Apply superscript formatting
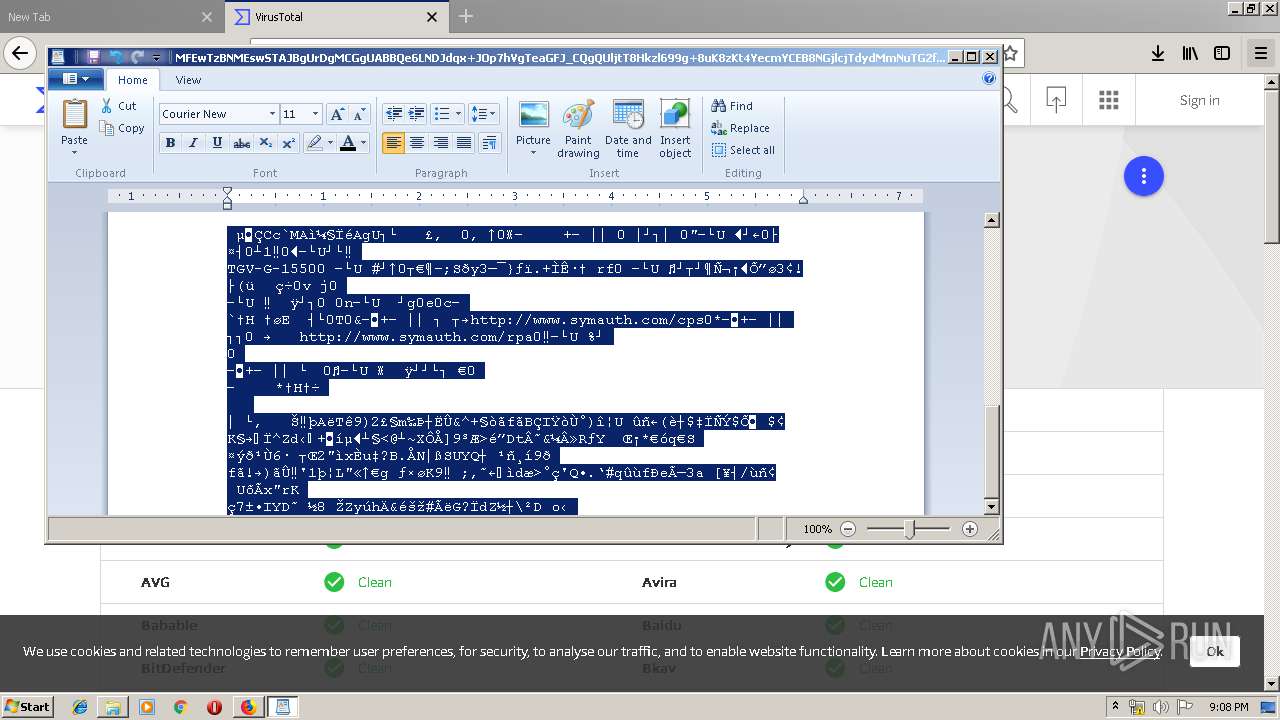Viewport: 1280px width, 720px height. pyautogui.click(x=288, y=143)
